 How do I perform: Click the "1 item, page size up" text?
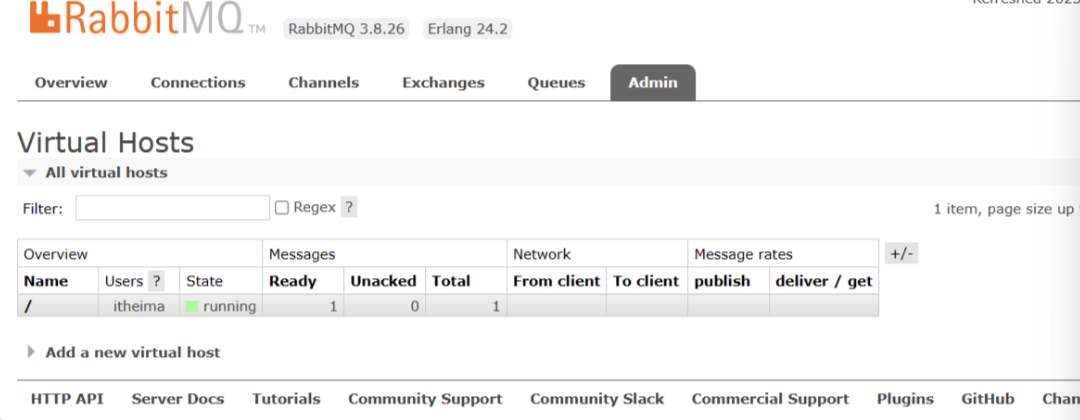pos(1004,209)
